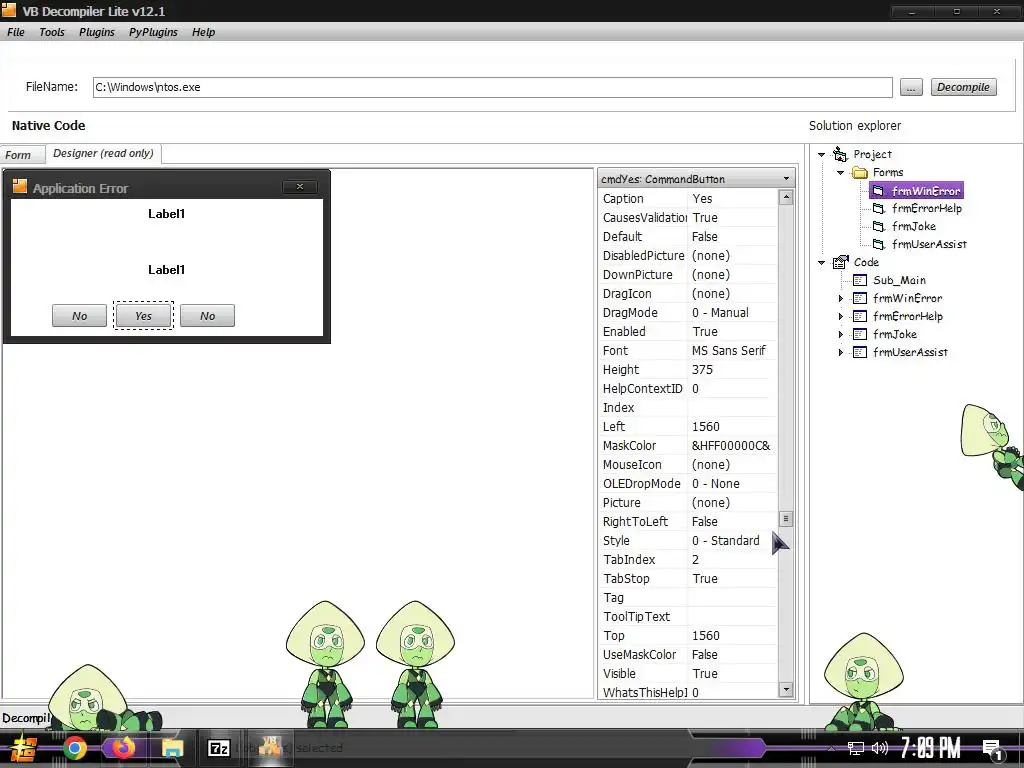Image resolution: width=1024 pixels, height=768 pixels.
Task: Click the lower Label1 on the form
Action: coord(167,270)
